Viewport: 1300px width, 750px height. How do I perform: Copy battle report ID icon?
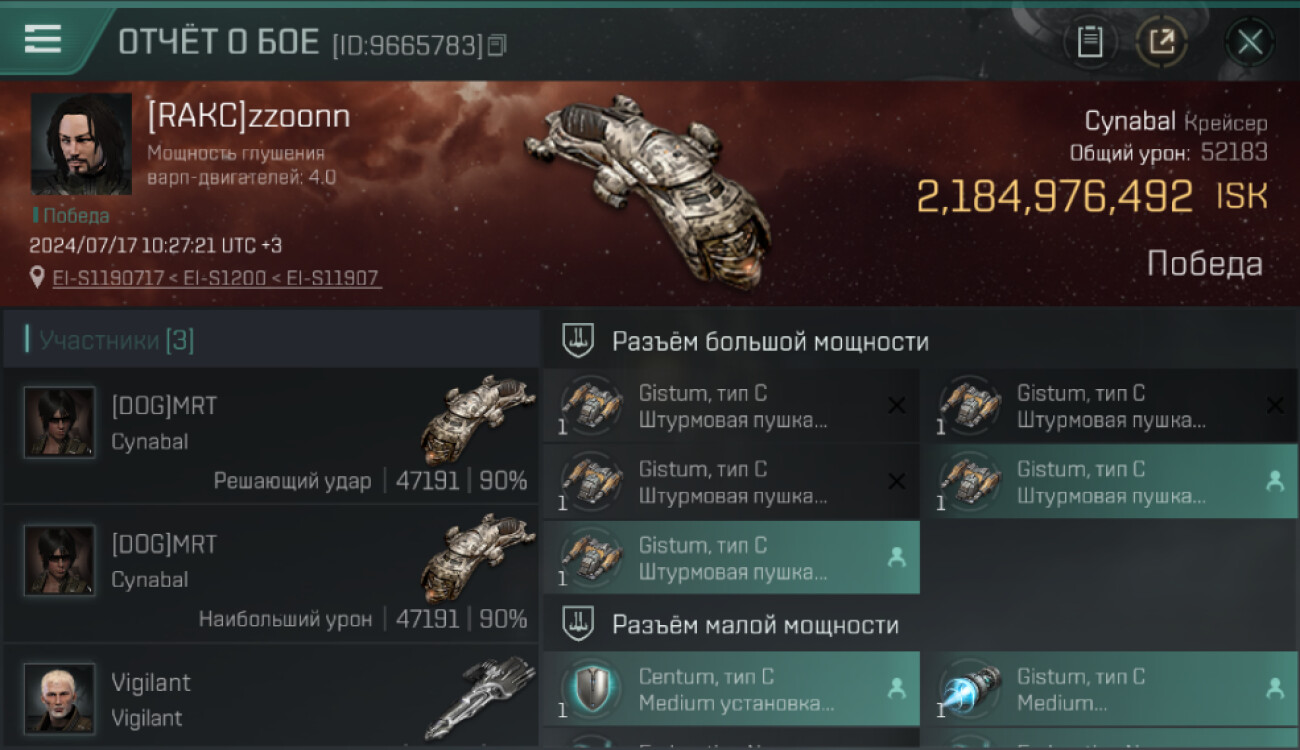coord(497,44)
